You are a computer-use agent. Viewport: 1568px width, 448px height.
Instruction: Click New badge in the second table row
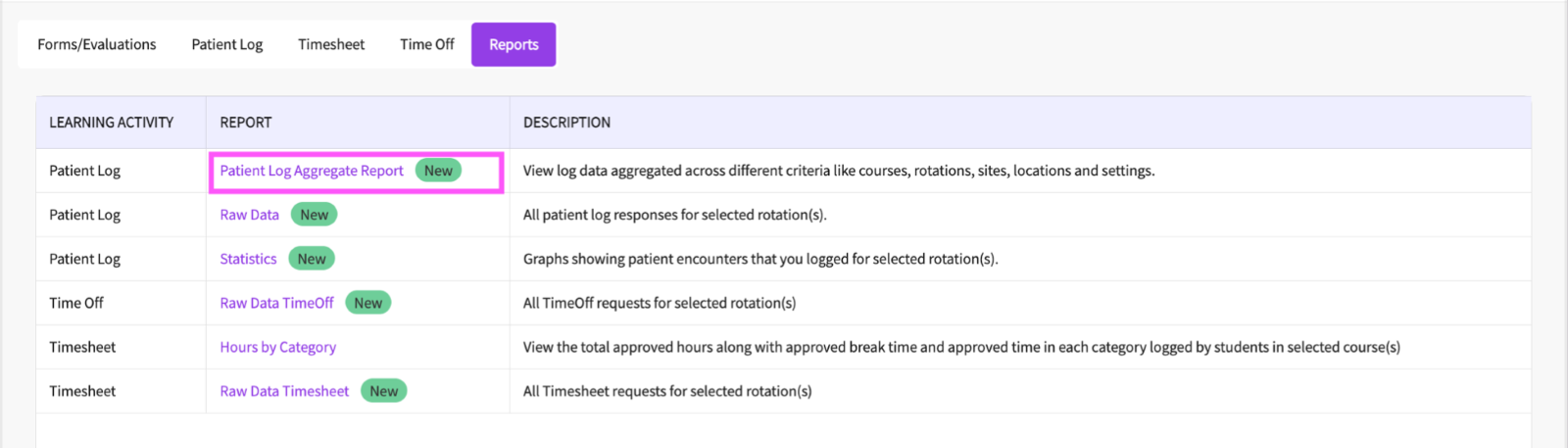(x=315, y=215)
